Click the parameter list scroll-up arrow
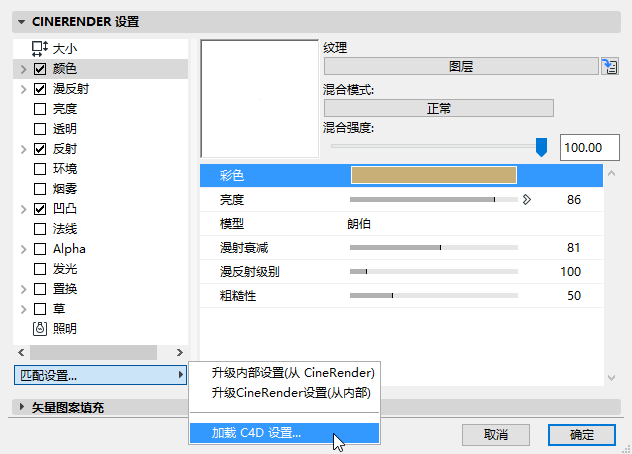Screen dimensions: 632x454 coord(611,173)
